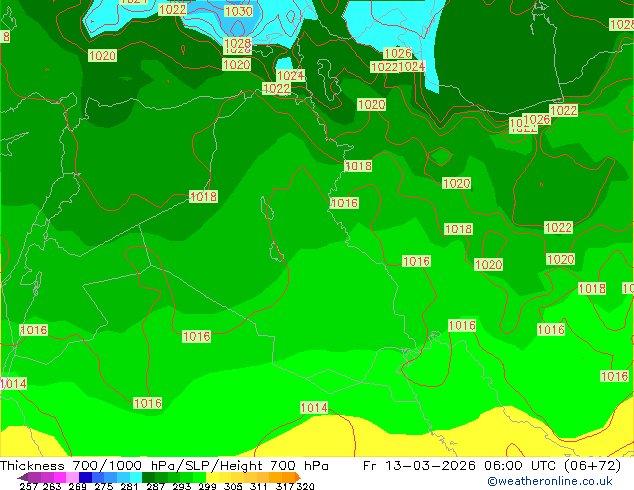This screenshot has width=634, height=490.
Task: Select the bright magenta legend swatch
Action: tap(60, 477)
